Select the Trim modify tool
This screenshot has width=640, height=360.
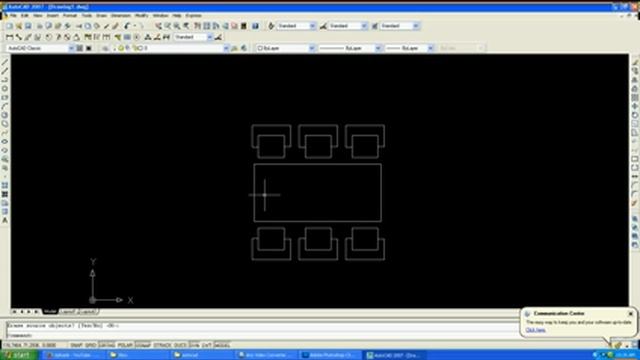635,142
